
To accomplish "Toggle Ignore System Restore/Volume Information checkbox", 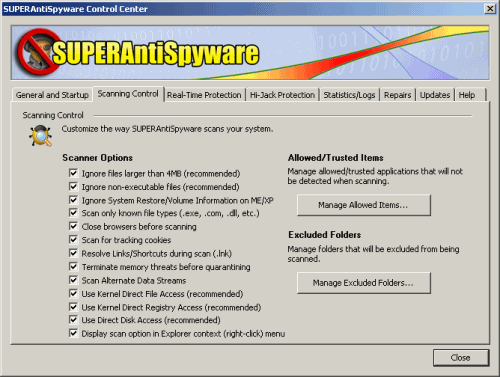I will pyautogui.click(x=73, y=200).
